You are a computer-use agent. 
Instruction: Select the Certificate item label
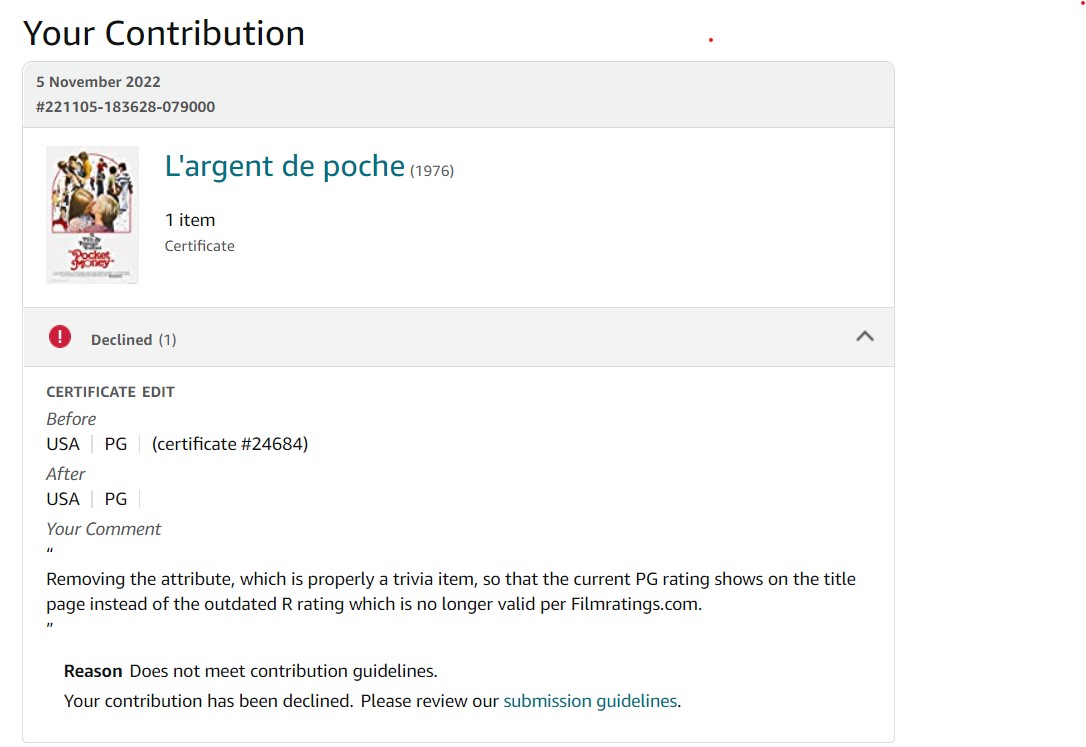[199, 245]
